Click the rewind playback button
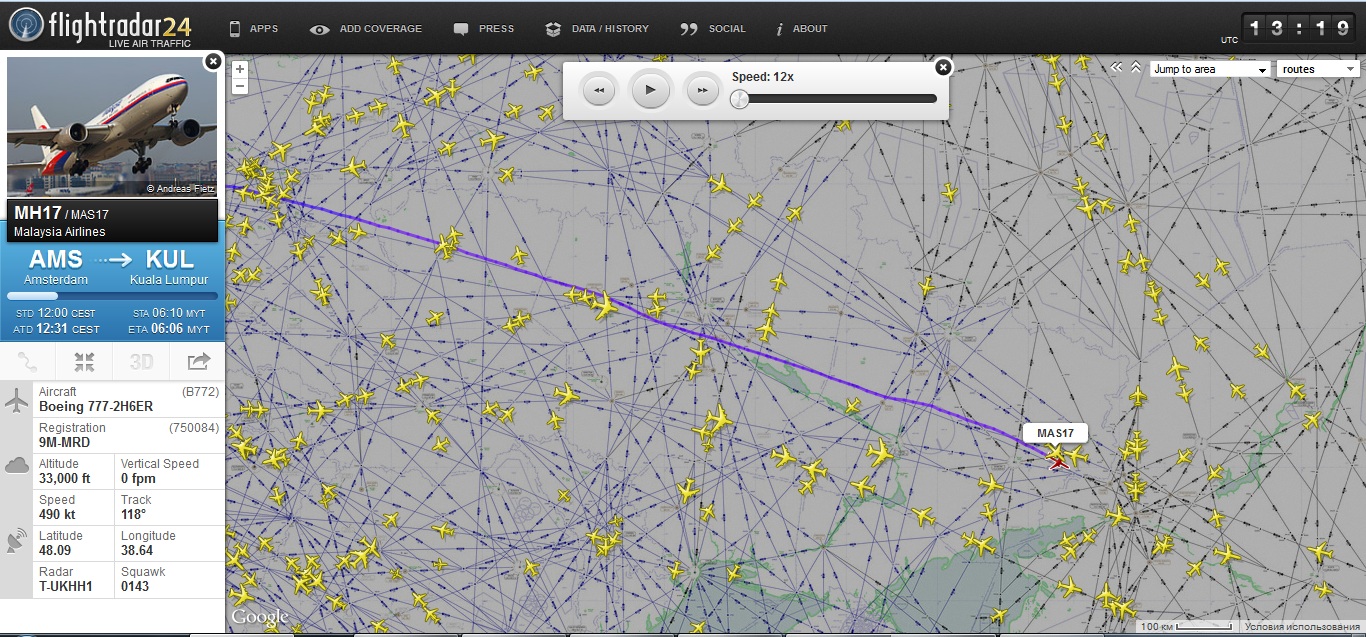1366x637 pixels. tap(598, 90)
